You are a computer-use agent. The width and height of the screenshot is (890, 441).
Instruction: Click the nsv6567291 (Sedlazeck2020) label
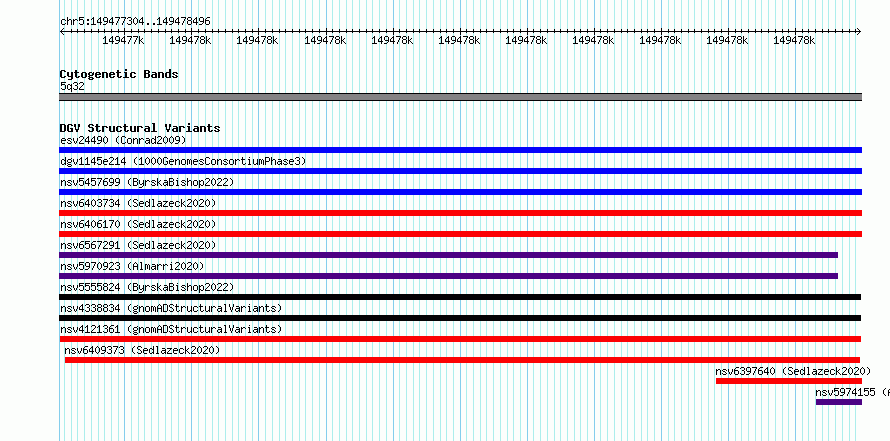click(138, 245)
